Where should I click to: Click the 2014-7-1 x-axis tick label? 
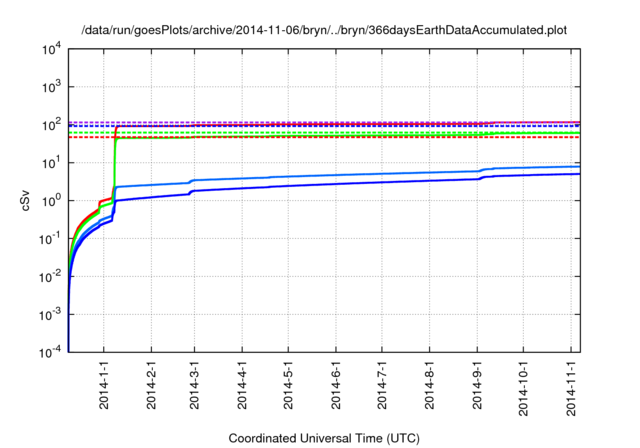382,385
